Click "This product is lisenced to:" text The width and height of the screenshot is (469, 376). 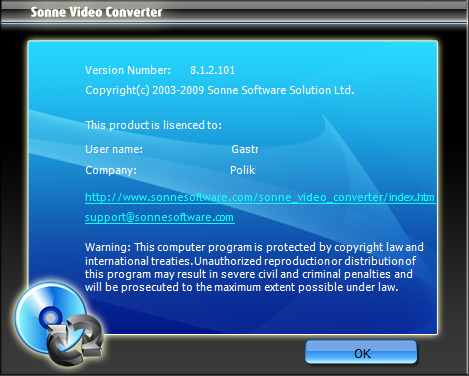[x=153, y=125]
